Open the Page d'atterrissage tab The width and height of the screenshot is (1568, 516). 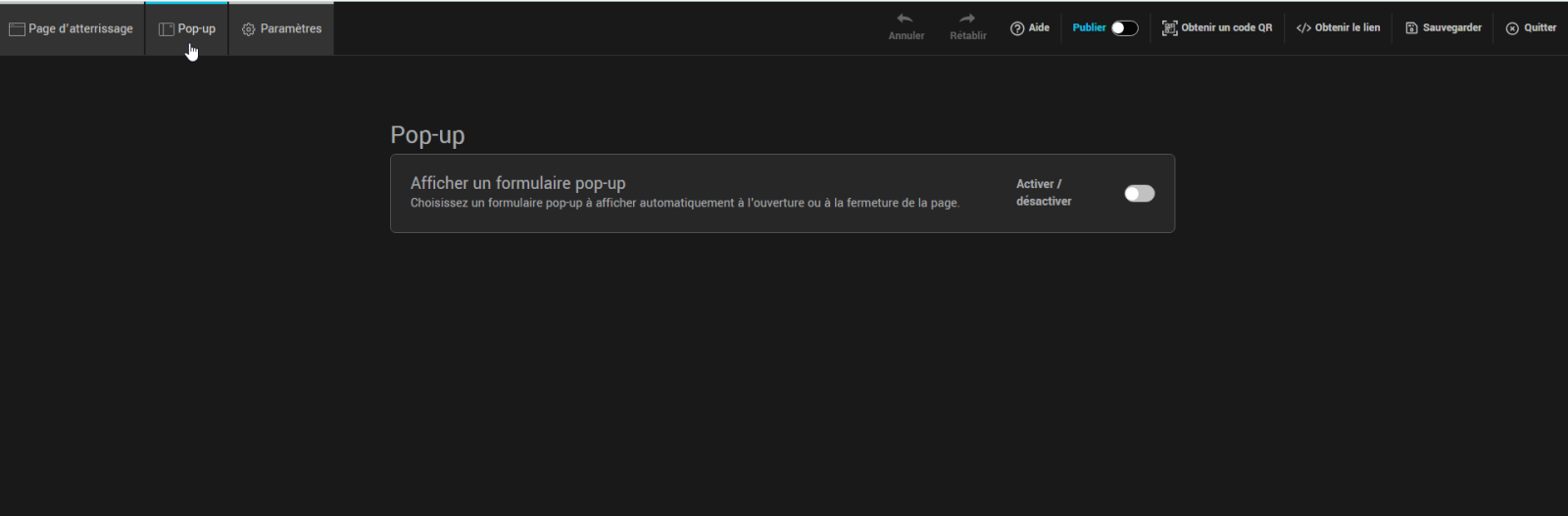pyautogui.click(x=80, y=29)
